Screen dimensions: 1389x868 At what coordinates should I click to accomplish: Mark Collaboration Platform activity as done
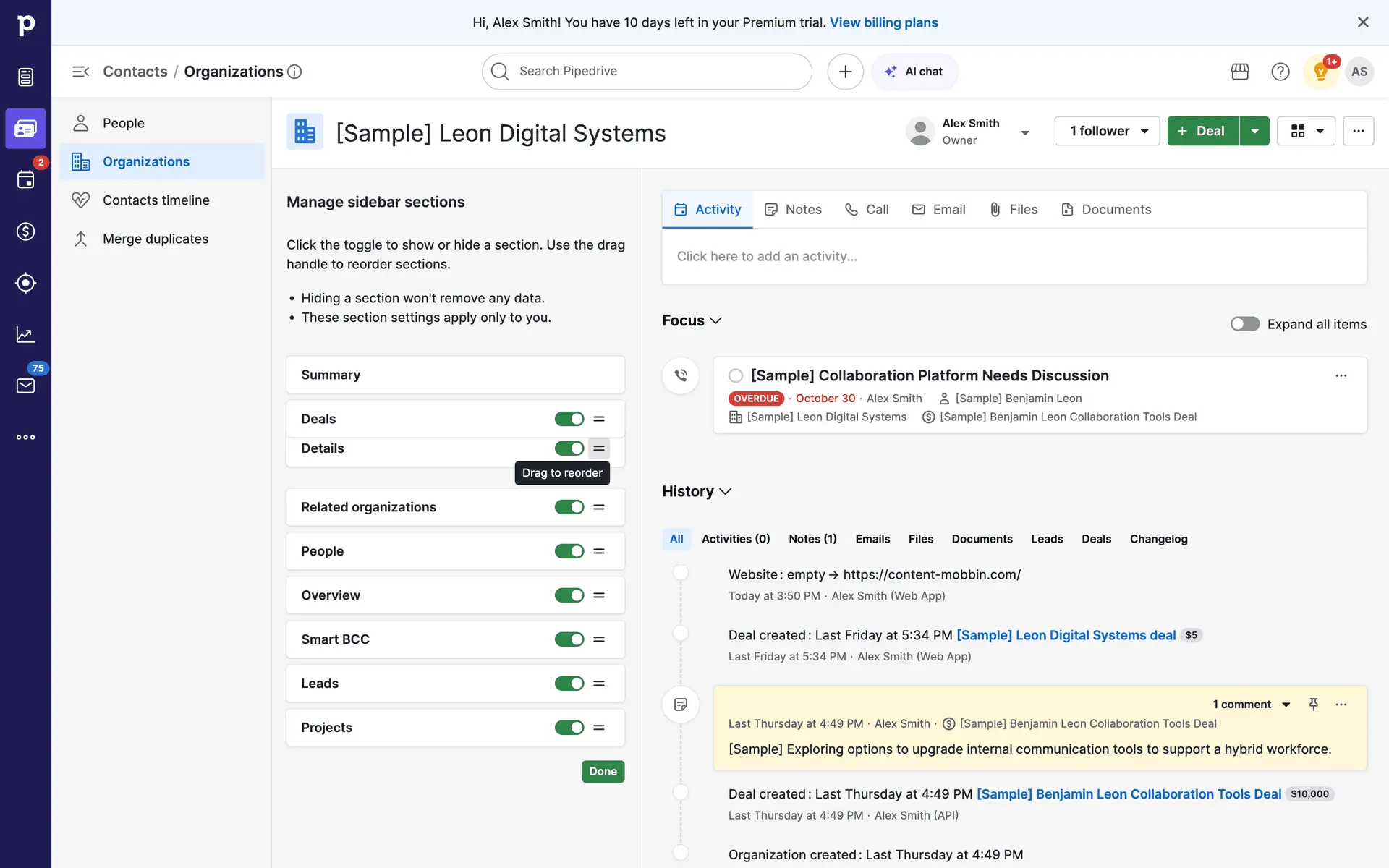click(x=736, y=375)
